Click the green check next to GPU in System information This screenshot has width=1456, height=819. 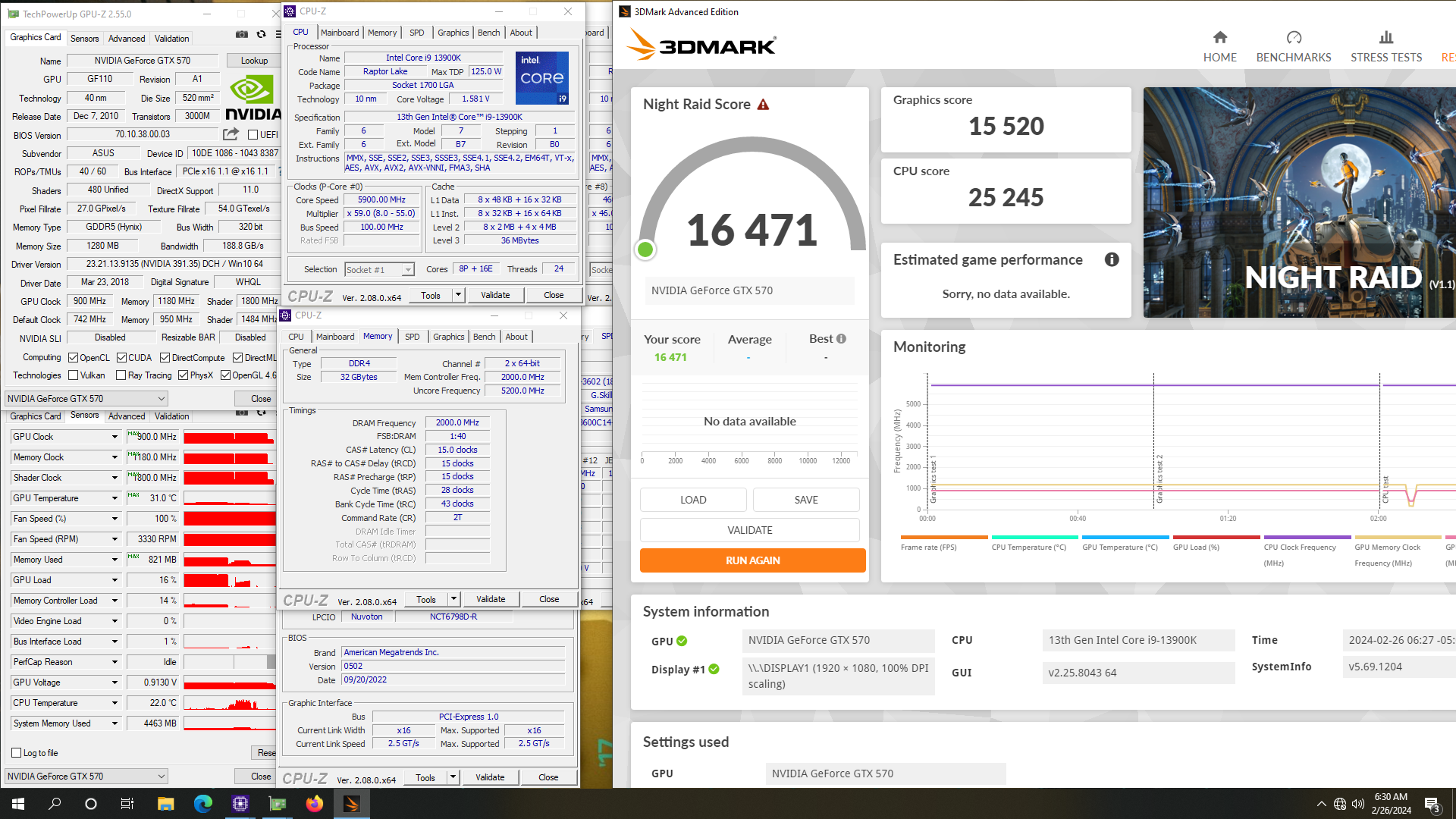(x=682, y=641)
